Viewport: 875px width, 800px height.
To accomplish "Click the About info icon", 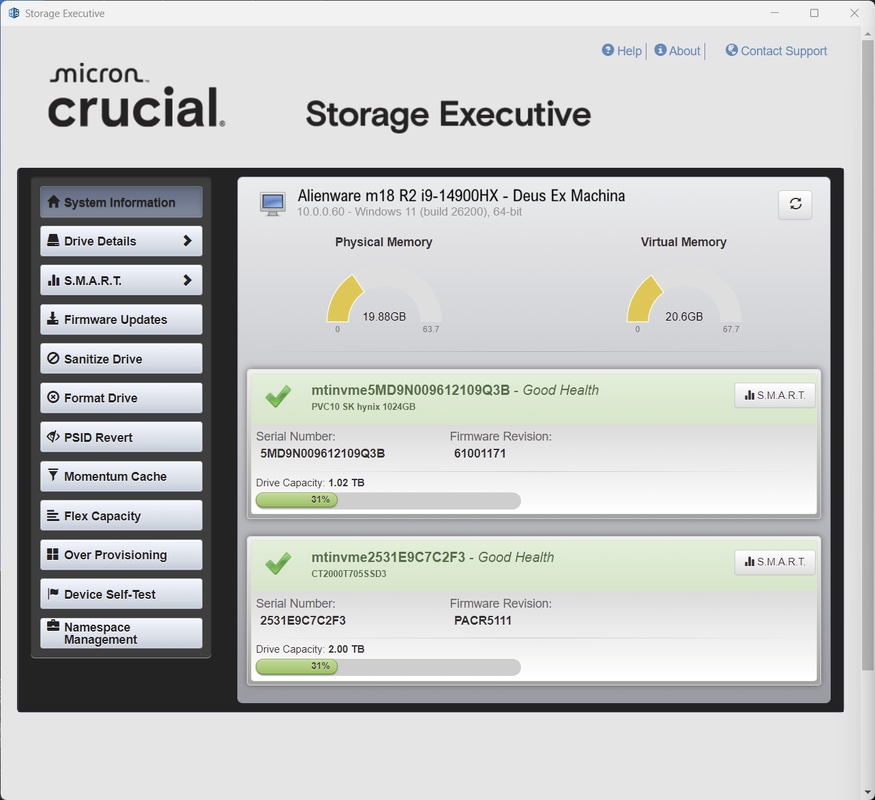I will [660, 50].
